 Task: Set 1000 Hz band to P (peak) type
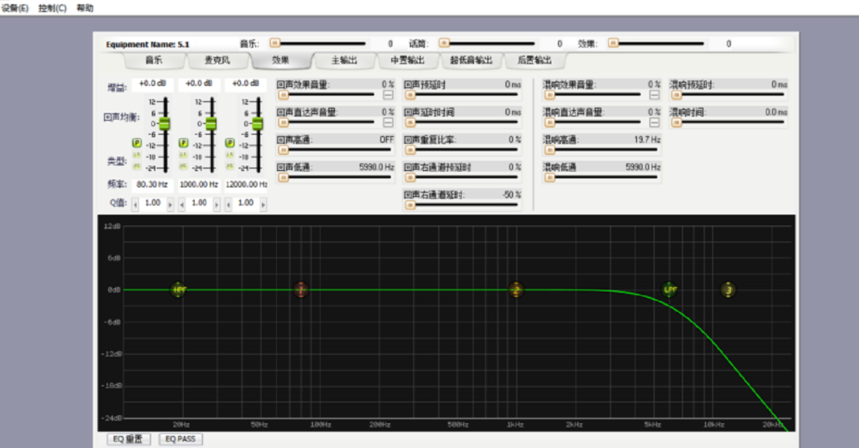click(x=184, y=143)
